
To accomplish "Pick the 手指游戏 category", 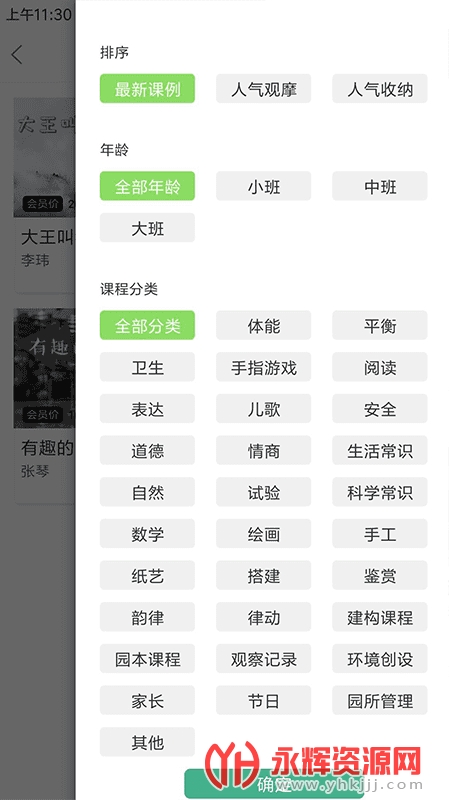I will pos(264,367).
